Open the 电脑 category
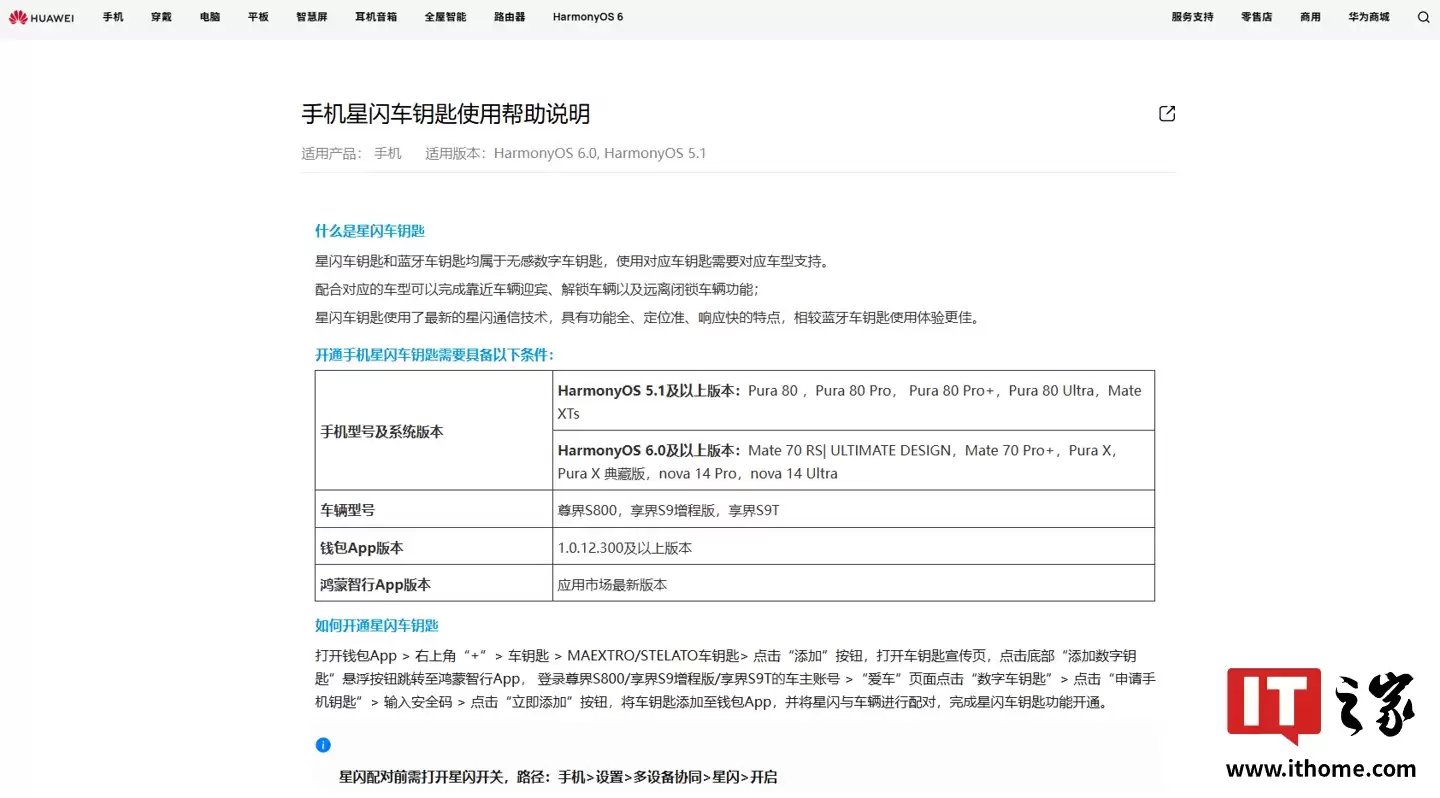 click(x=209, y=17)
